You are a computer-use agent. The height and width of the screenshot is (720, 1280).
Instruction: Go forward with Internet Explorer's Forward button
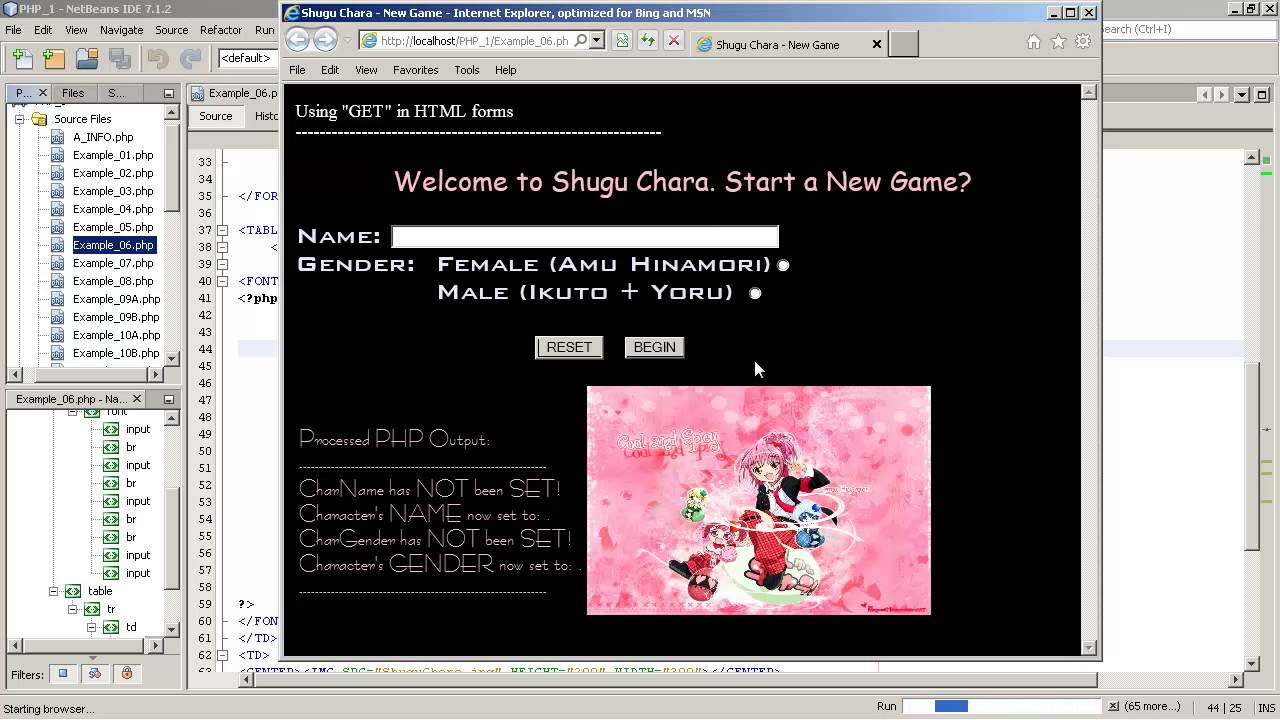(325, 40)
